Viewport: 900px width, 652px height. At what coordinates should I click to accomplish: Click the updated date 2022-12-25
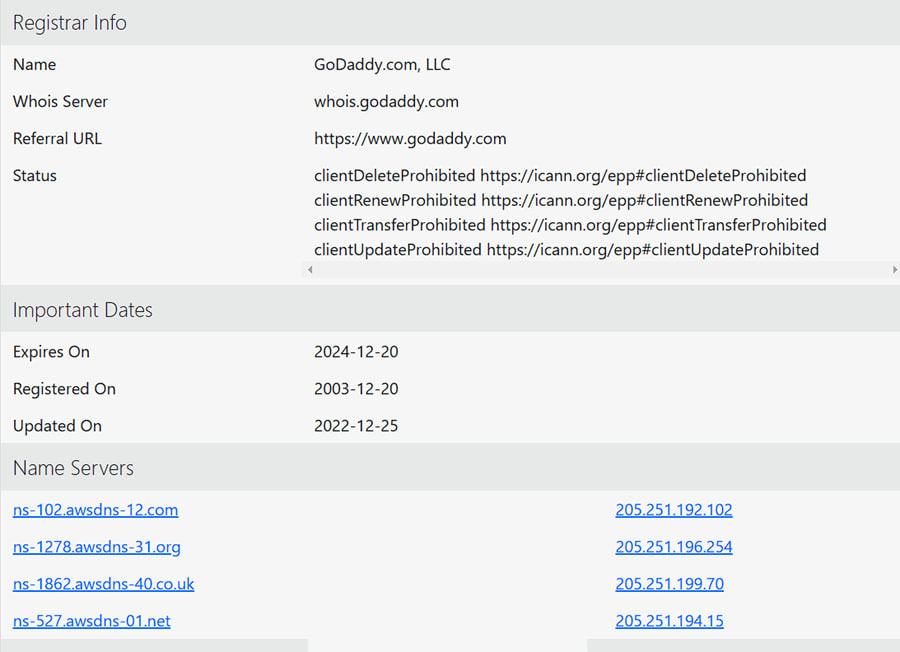(x=356, y=426)
